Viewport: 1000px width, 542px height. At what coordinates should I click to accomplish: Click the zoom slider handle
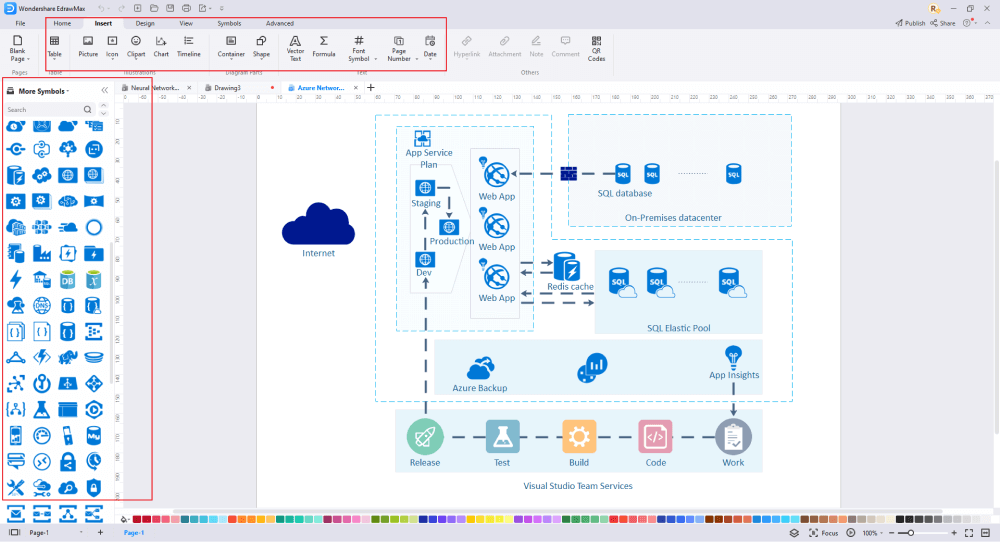[911, 532]
